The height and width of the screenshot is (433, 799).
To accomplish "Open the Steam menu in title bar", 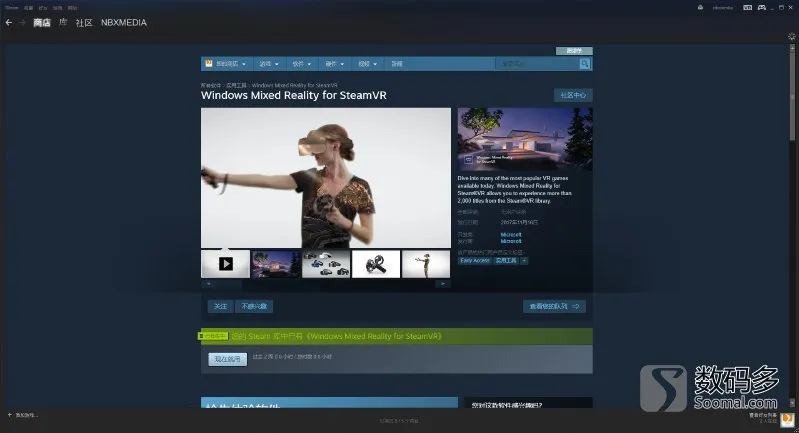I will click(11, 8).
